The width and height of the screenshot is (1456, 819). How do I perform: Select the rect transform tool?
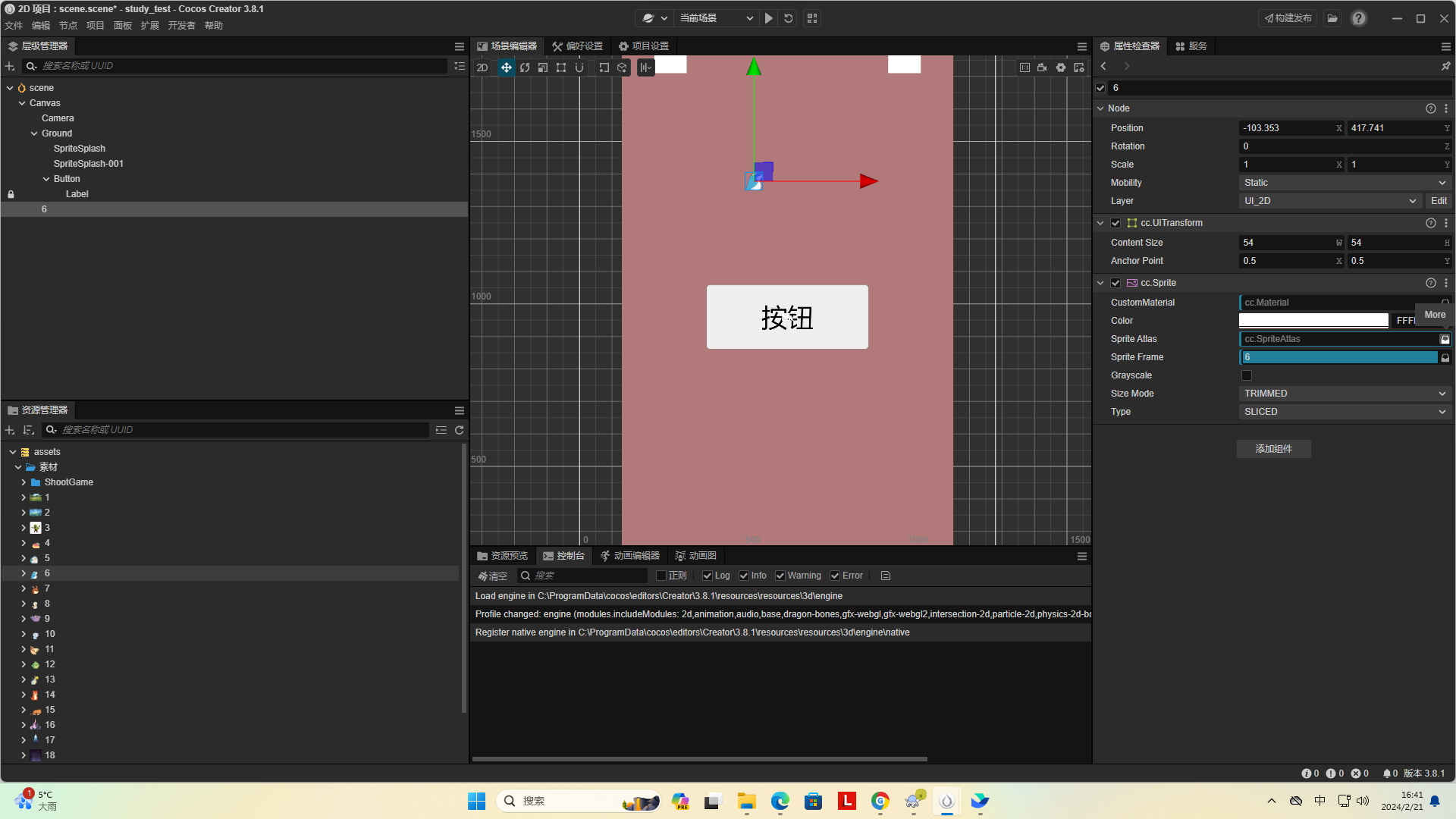(561, 67)
